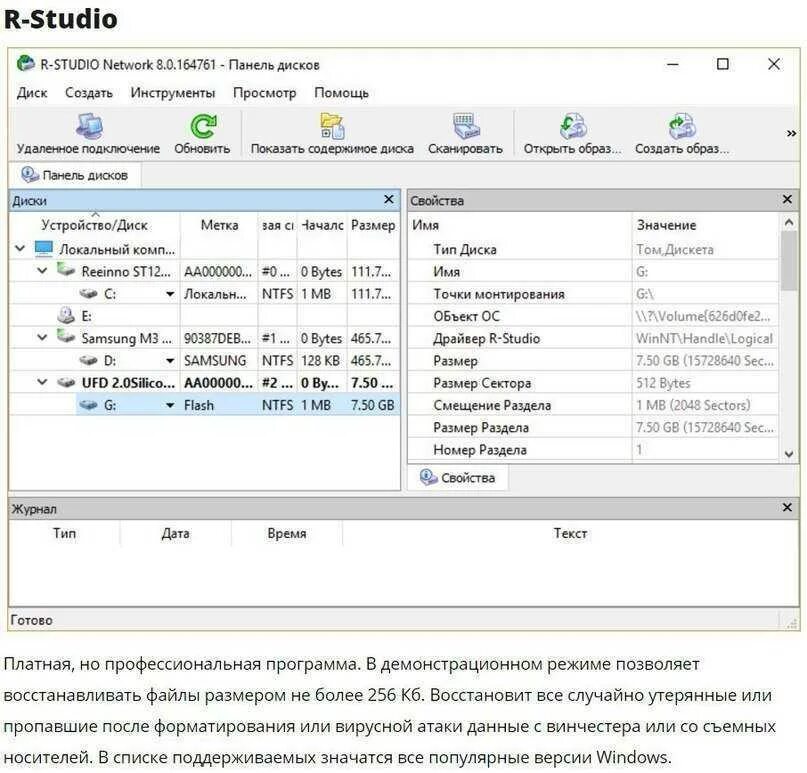Open the Помощь menu

(x=341, y=93)
